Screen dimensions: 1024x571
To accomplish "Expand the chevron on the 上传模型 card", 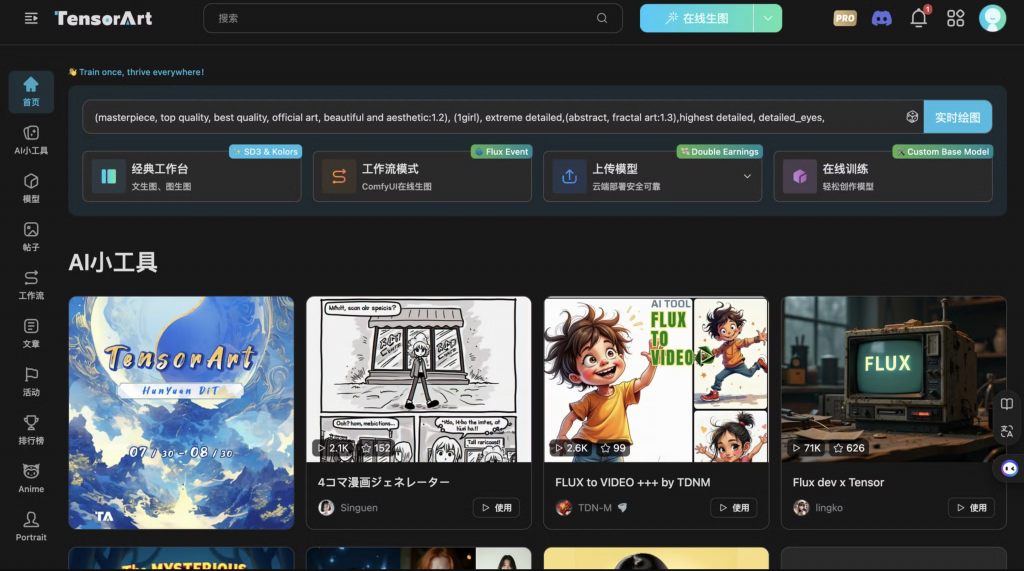I will point(747,176).
